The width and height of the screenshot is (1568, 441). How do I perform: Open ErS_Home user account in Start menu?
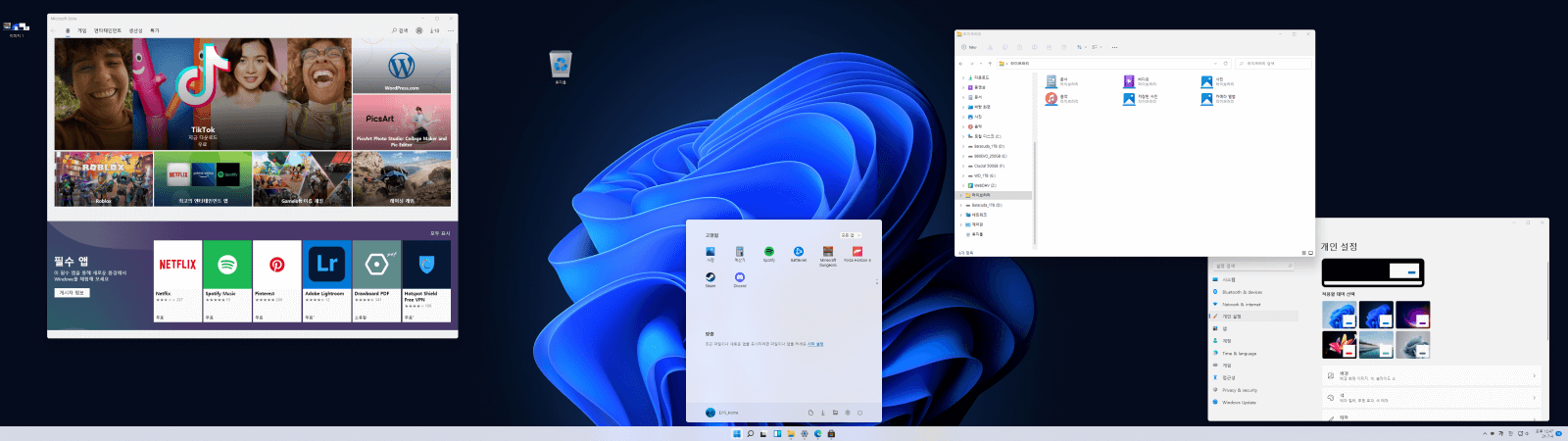point(722,413)
